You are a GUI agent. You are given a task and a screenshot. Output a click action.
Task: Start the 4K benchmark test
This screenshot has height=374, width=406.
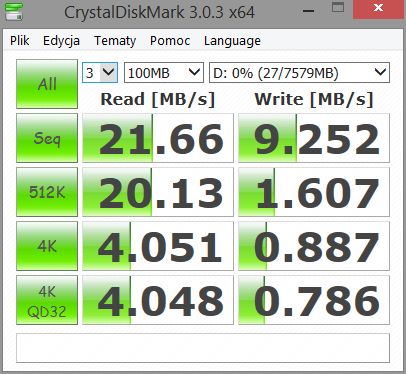[47, 246]
